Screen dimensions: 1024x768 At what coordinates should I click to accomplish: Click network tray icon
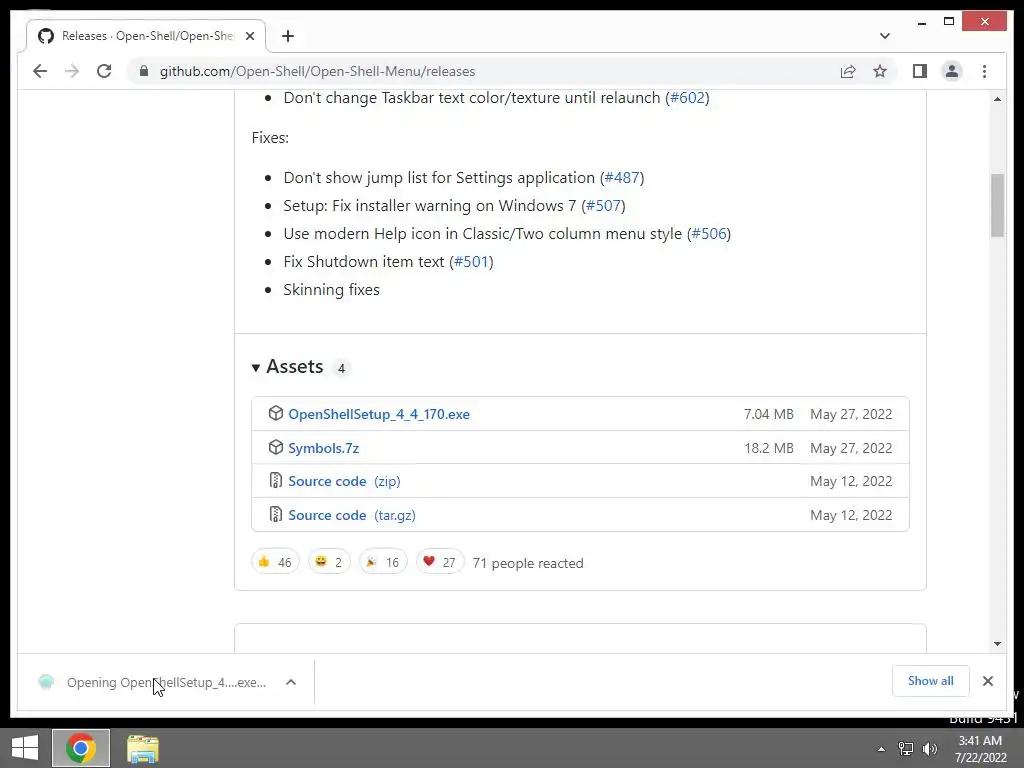coord(905,749)
